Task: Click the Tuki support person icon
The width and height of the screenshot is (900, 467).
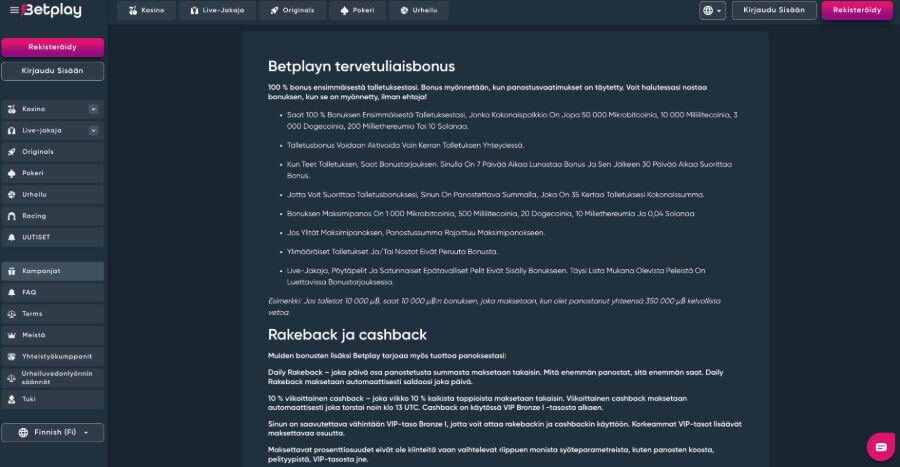Action: [11, 399]
